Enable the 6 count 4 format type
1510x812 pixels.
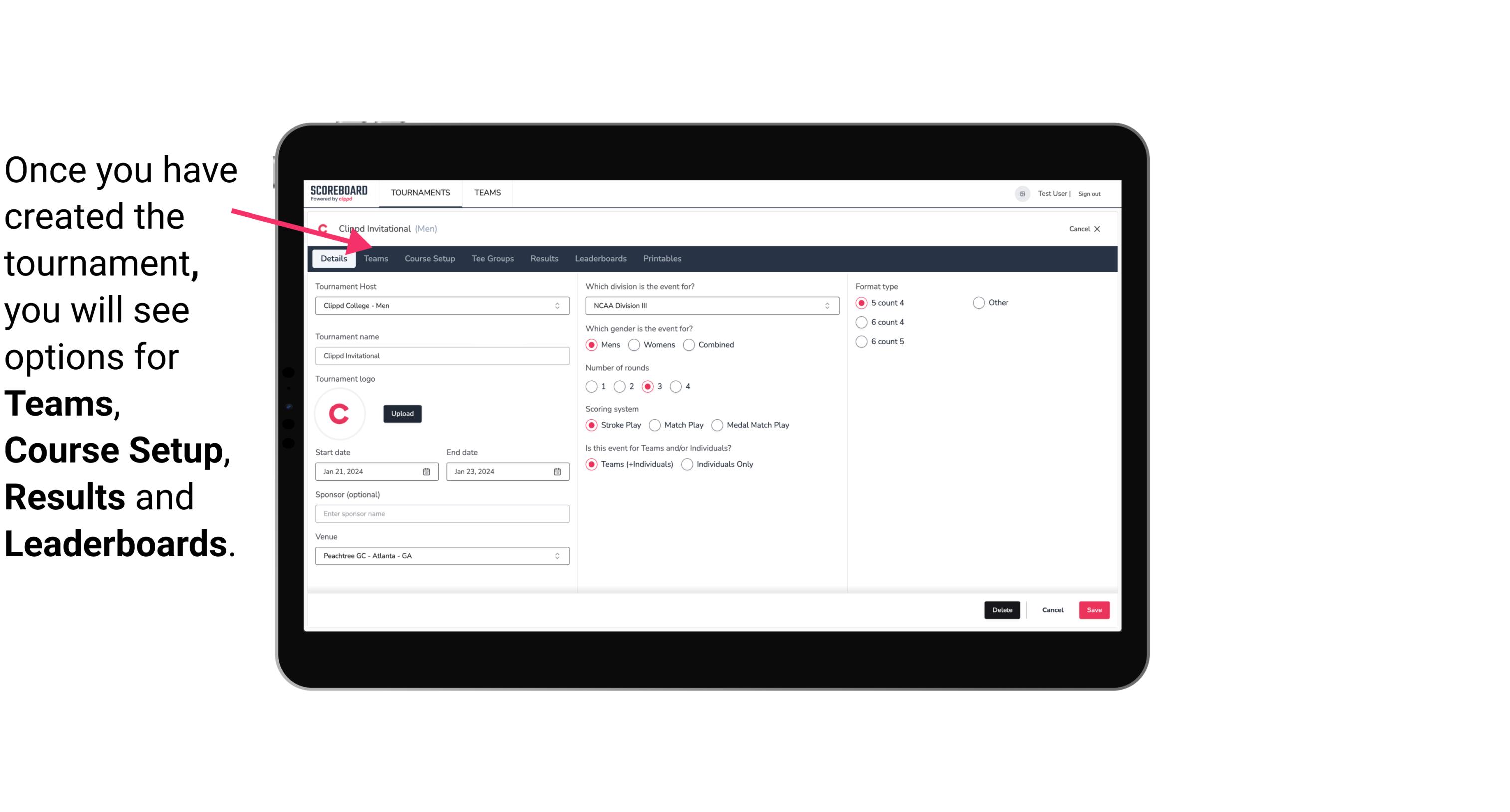coord(862,321)
